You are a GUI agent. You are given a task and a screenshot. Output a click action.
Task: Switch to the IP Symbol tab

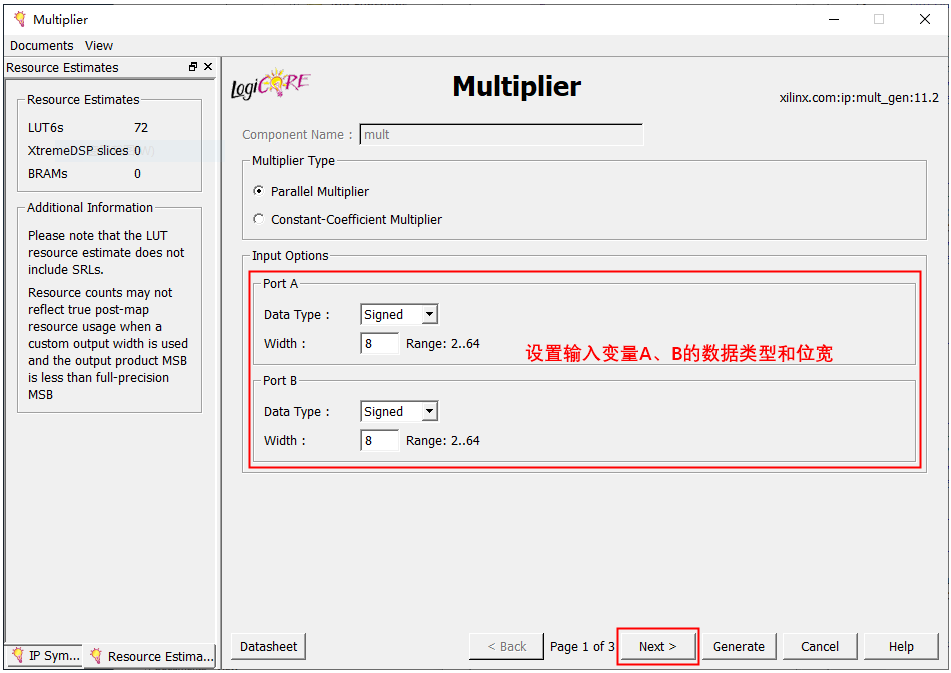[44, 656]
